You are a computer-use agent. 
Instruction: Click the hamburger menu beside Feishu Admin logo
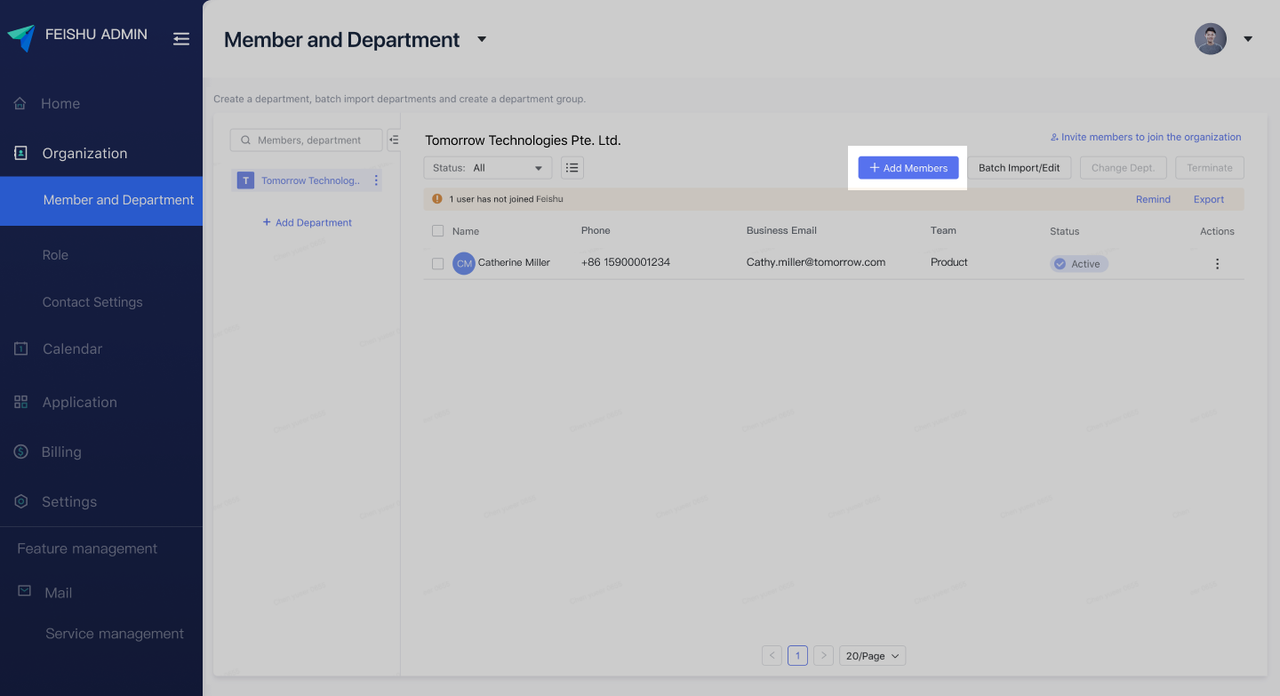pos(181,39)
